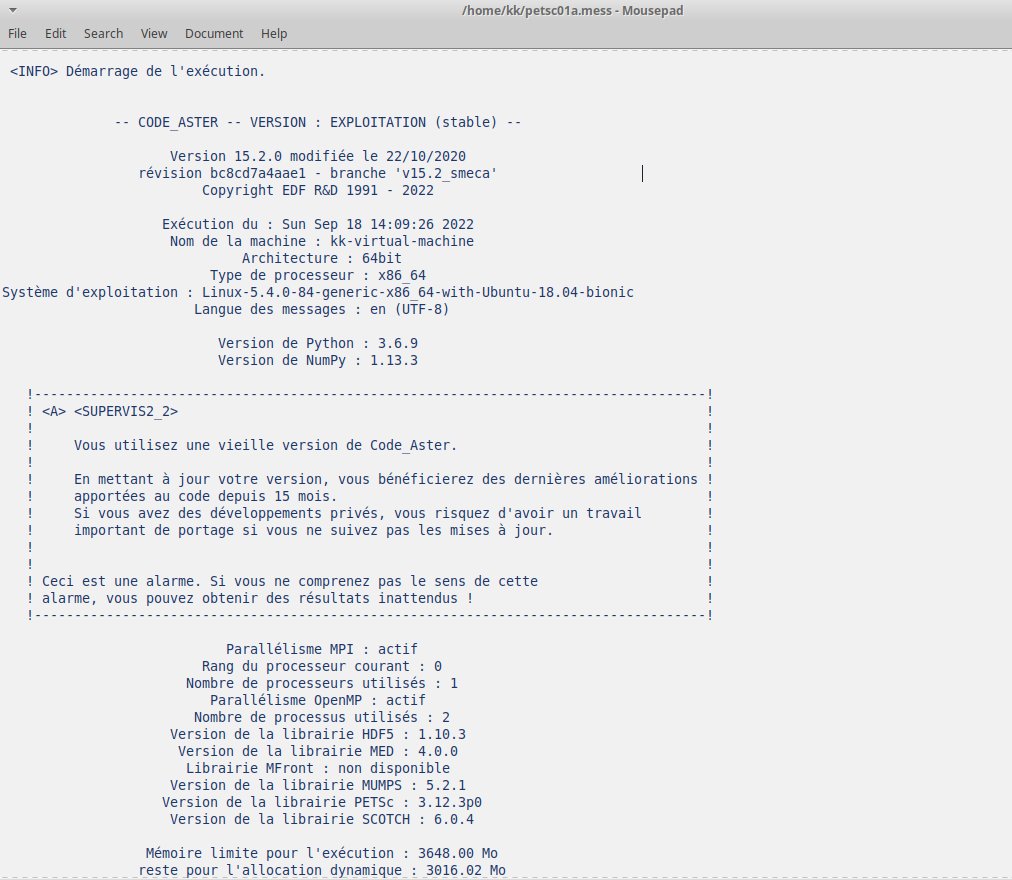This screenshot has width=1012, height=880.
Task: Open the Search menu
Action: click(x=103, y=34)
